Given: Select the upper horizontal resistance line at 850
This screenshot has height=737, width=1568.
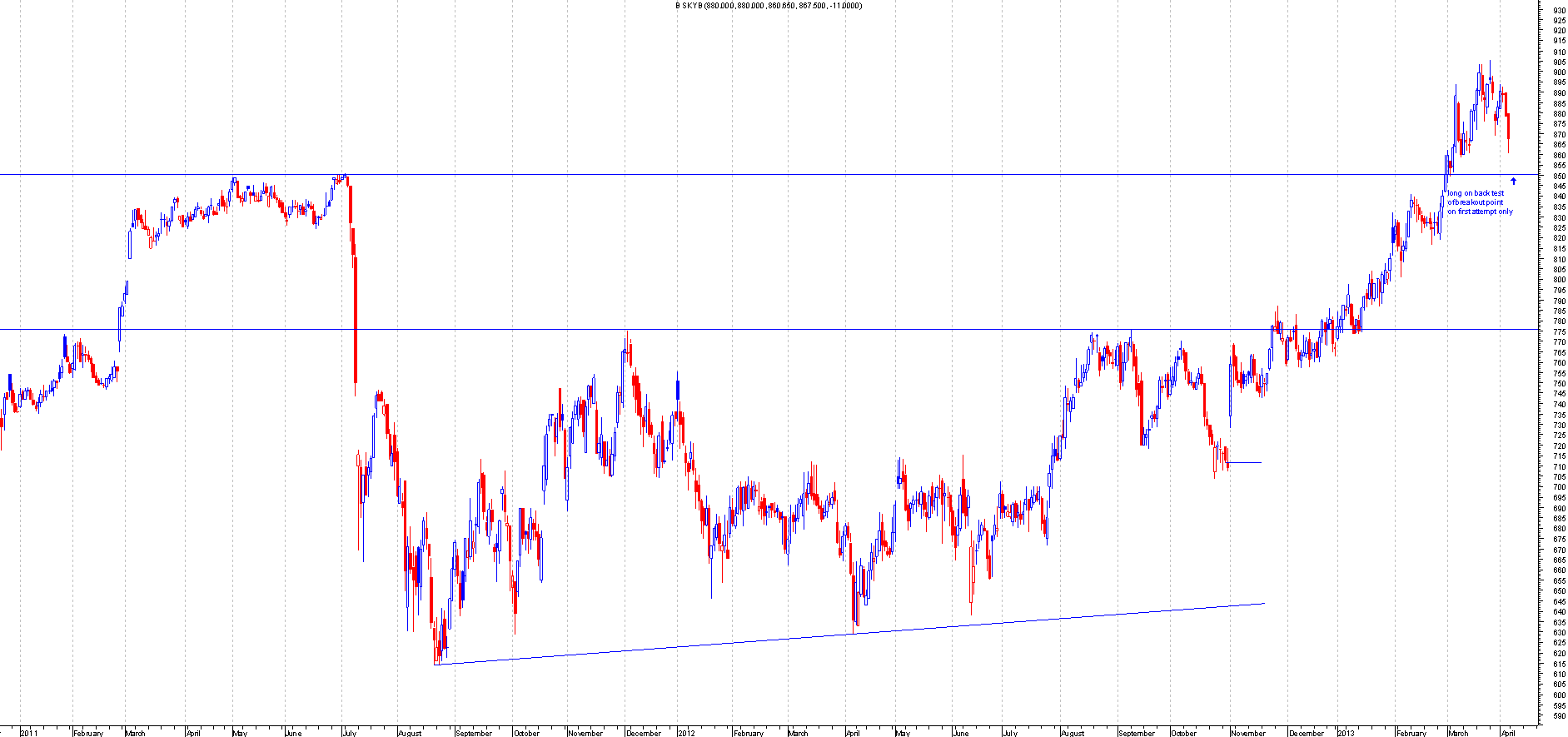Looking at the screenshot, I should pos(749,175).
